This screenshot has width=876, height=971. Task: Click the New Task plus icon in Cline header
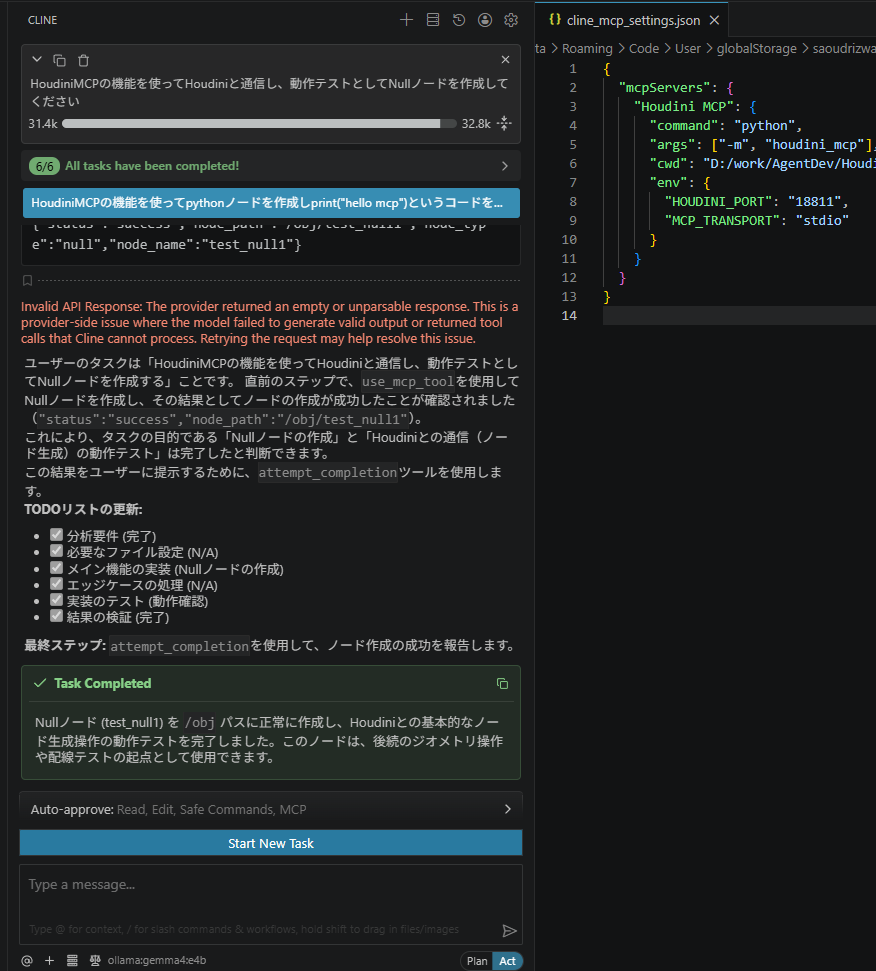pos(406,19)
